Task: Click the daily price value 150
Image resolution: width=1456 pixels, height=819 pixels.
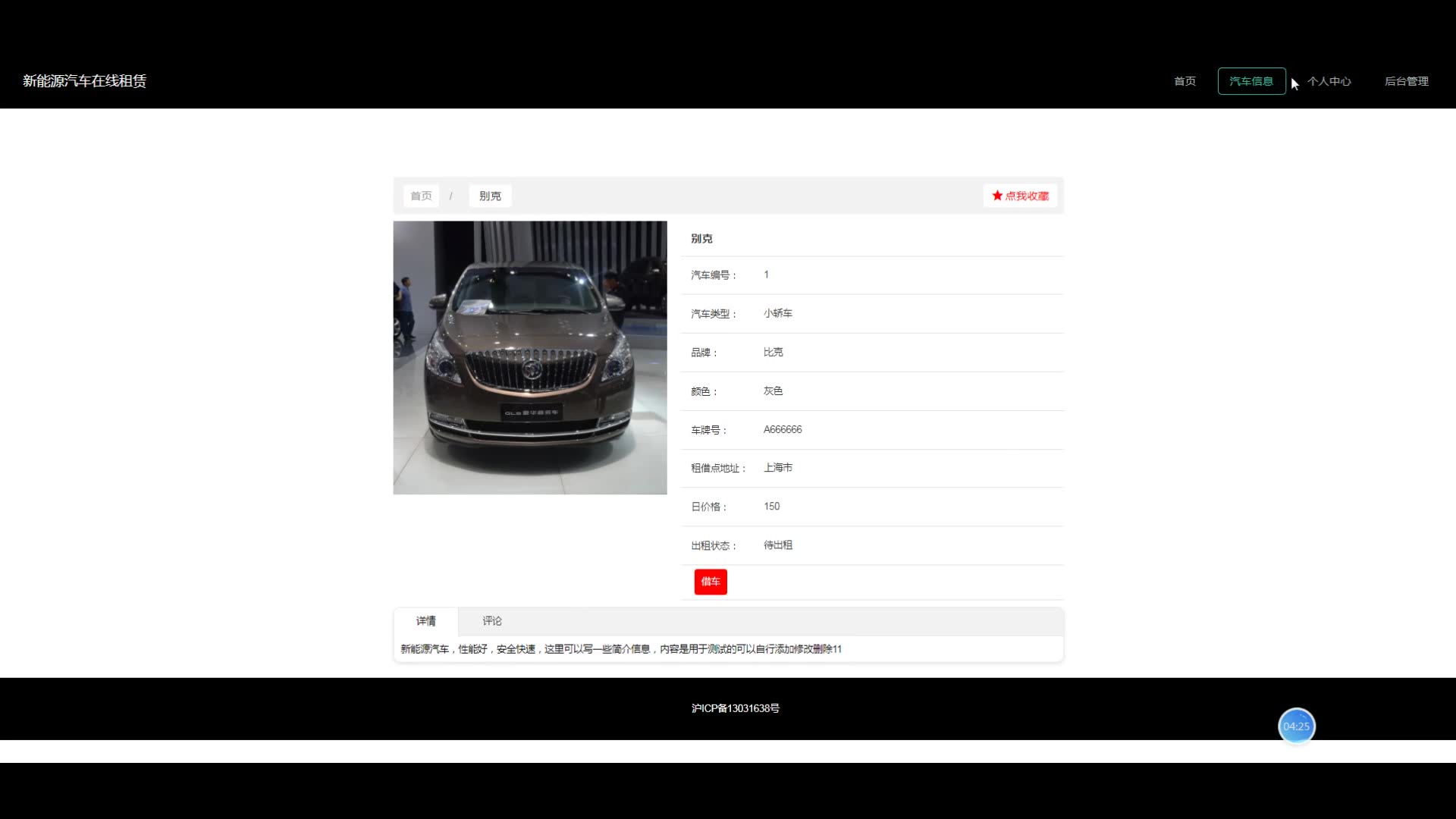Action: [x=771, y=507]
